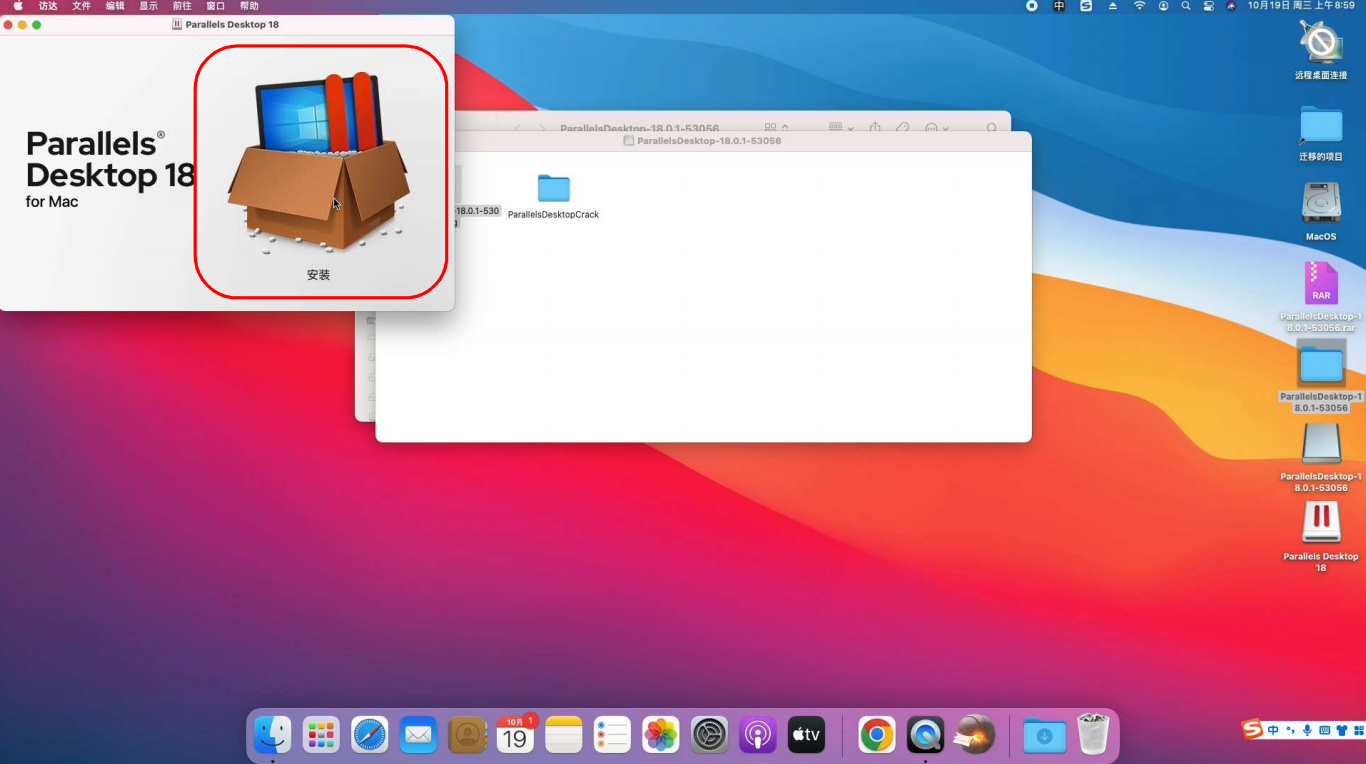The width and height of the screenshot is (1366, 764).
Task: Select the ParallelsDesktop-18.0.1-53056 mounted disk image
Action: 1321,444
